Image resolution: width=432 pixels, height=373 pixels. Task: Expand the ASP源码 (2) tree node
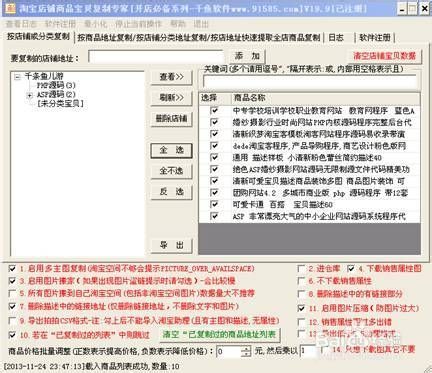[30, 96]
